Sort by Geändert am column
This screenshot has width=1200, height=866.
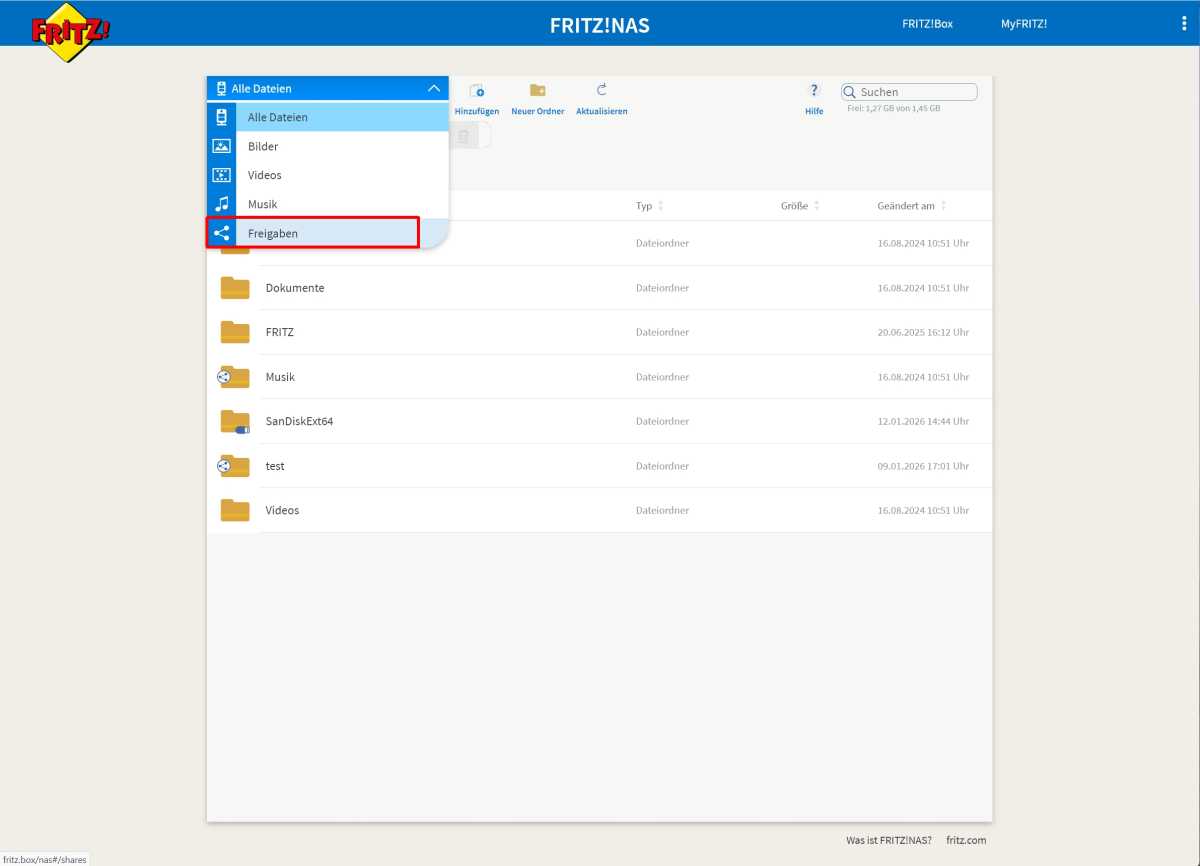click(x=912, y=206)
